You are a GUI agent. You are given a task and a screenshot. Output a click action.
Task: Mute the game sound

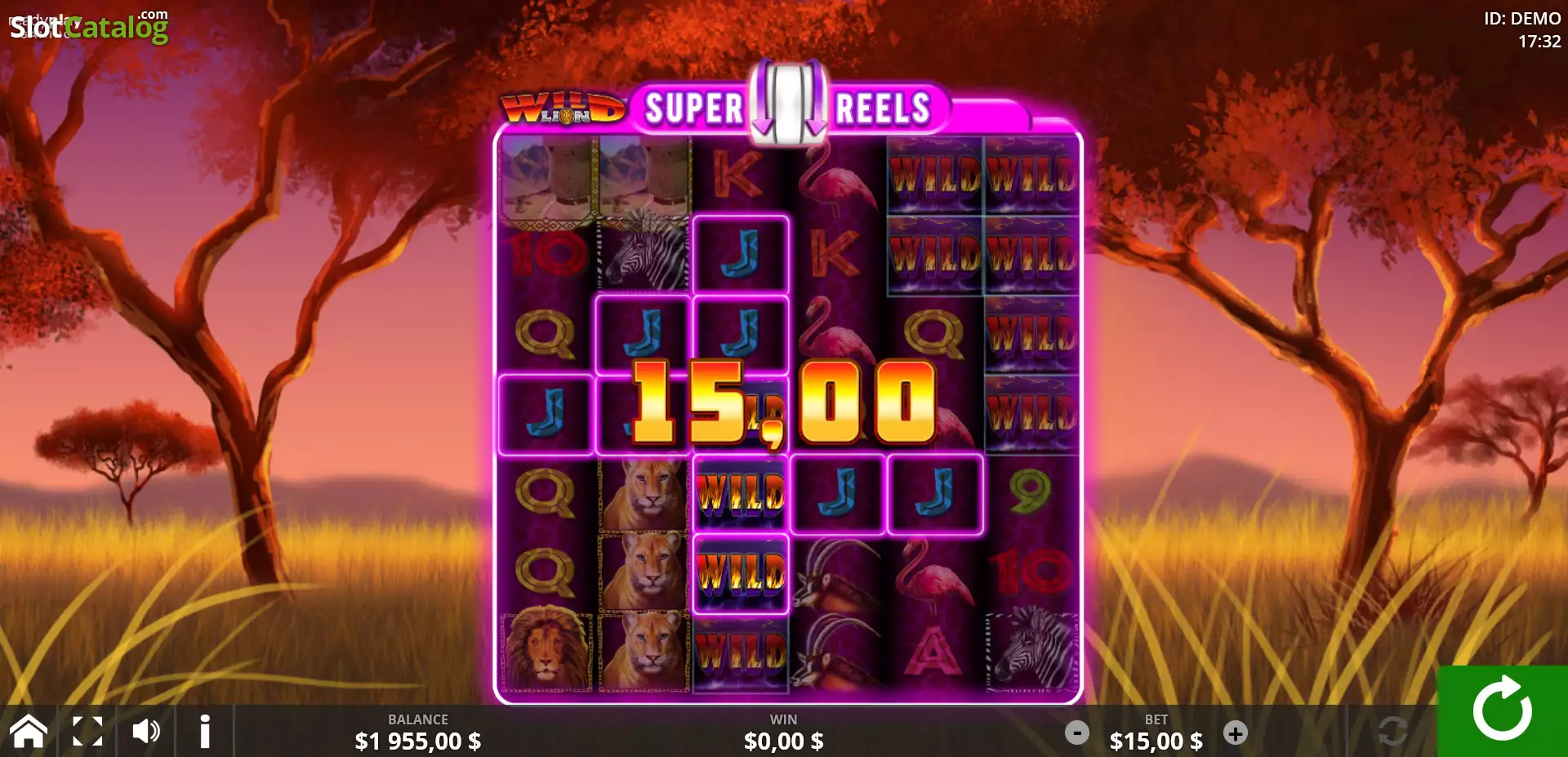coord(146,731)
